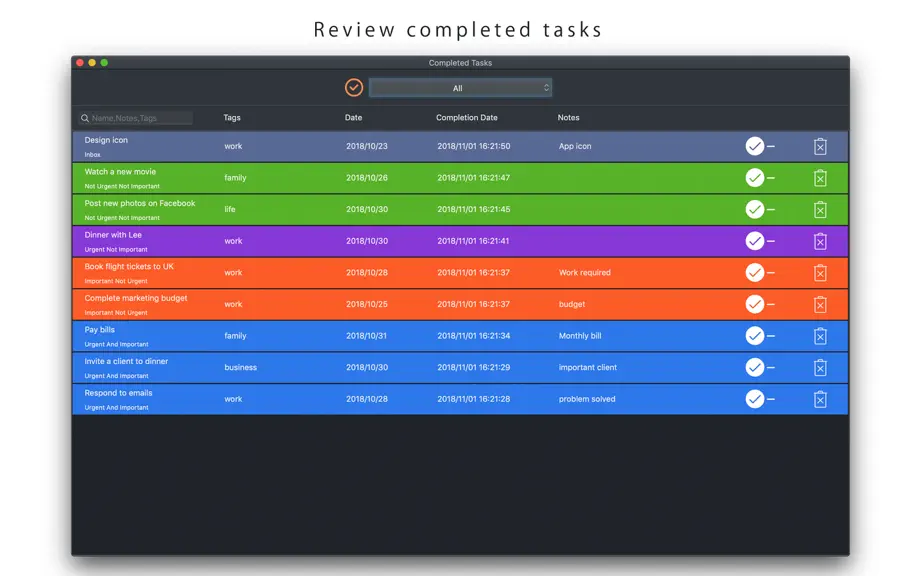Image resolution: width=922 pixels, height=576 pixels.
Task: Trash the Respond to emails task
Action: pyautogui.click(x=820, y=400)
